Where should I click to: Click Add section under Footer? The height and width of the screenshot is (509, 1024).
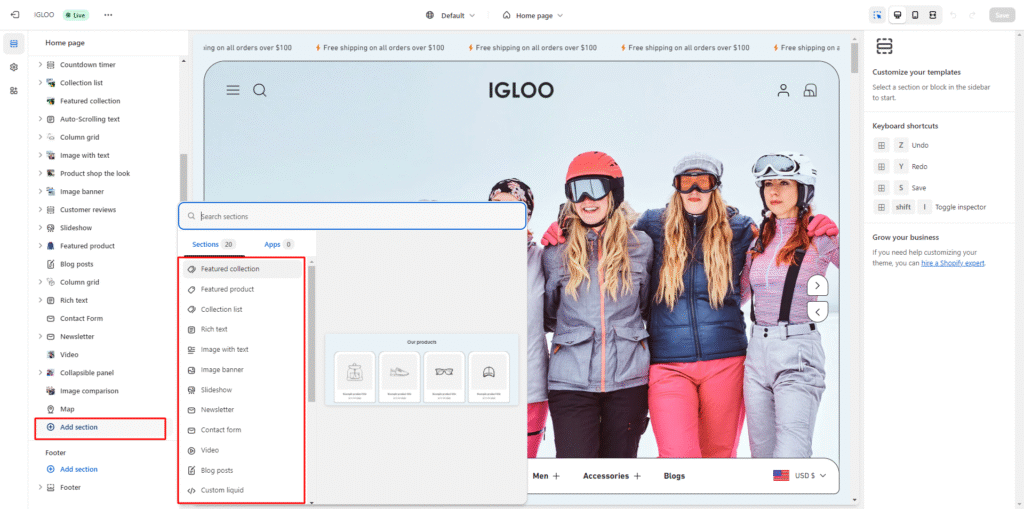click(78, 469)
